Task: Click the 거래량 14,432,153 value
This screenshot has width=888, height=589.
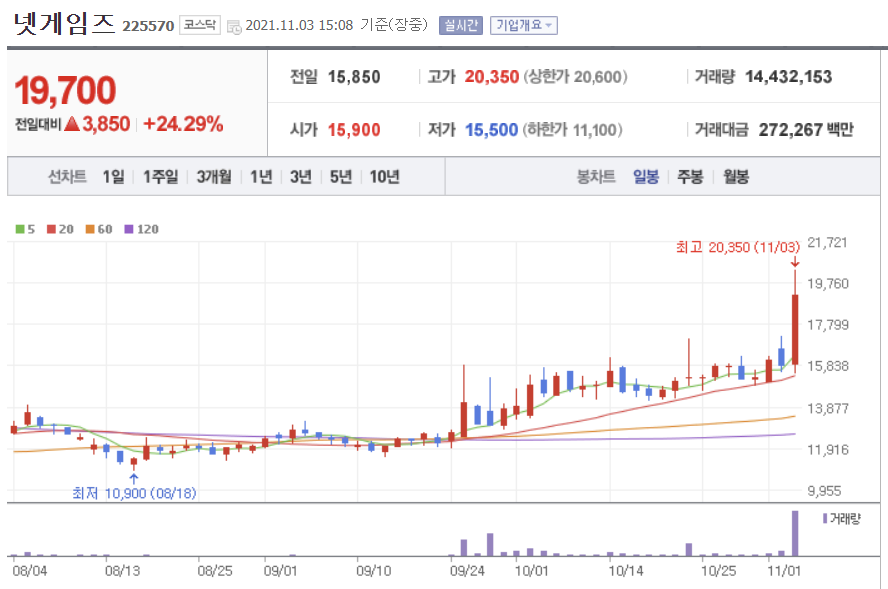Action: (788, 77)
